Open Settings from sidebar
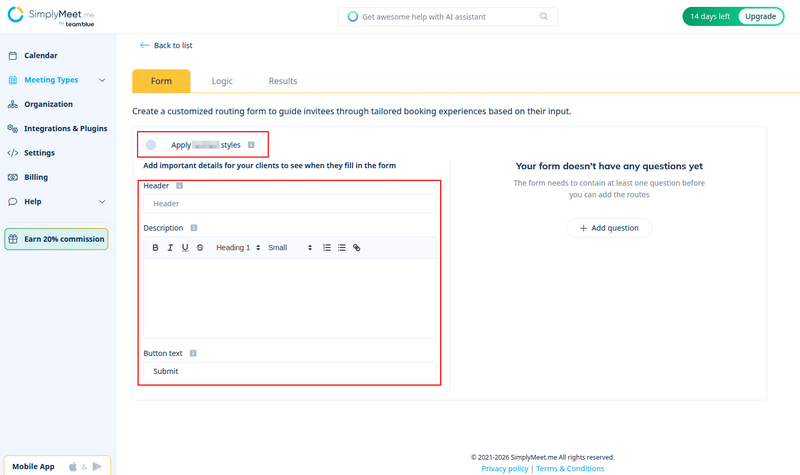800x475 pixels. click(39, 153)
